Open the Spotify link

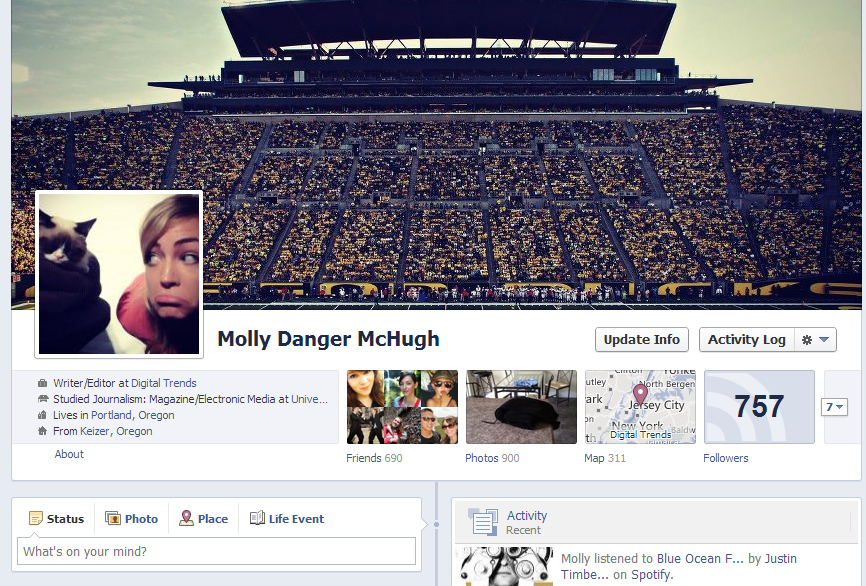651,574
